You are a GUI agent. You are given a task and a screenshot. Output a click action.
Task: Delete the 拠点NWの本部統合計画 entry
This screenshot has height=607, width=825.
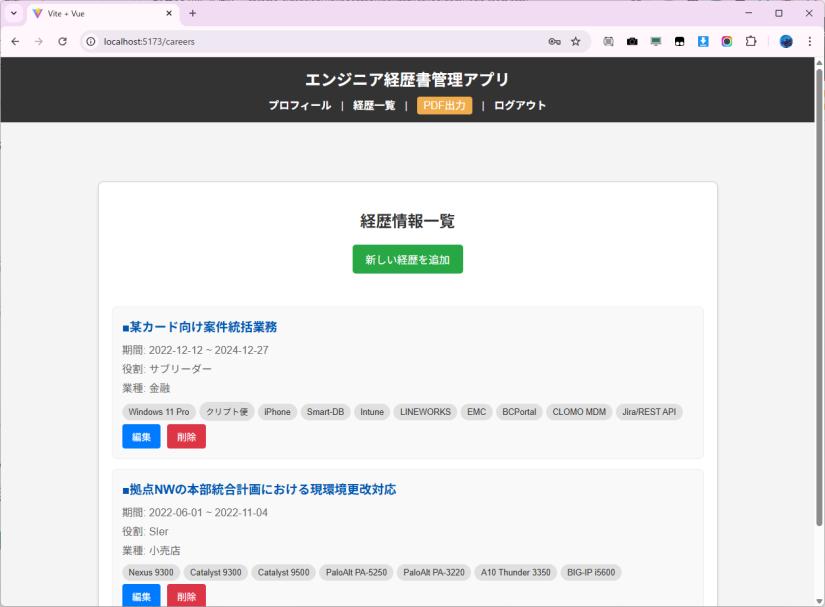pos(186,597)
